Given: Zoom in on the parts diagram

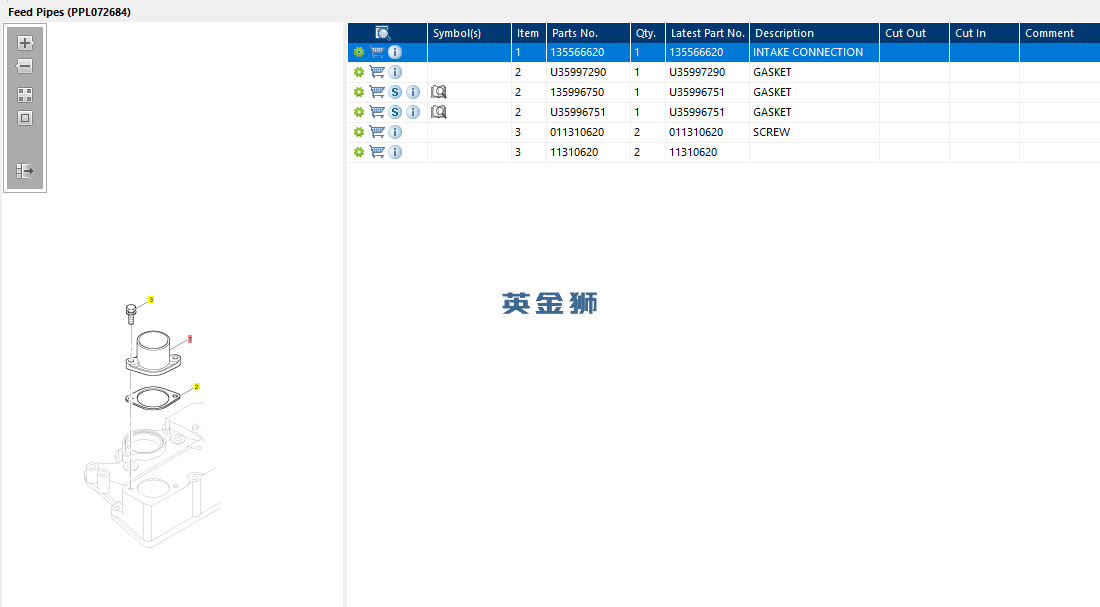Looking at the screenshot, I should tap(25, 43).
